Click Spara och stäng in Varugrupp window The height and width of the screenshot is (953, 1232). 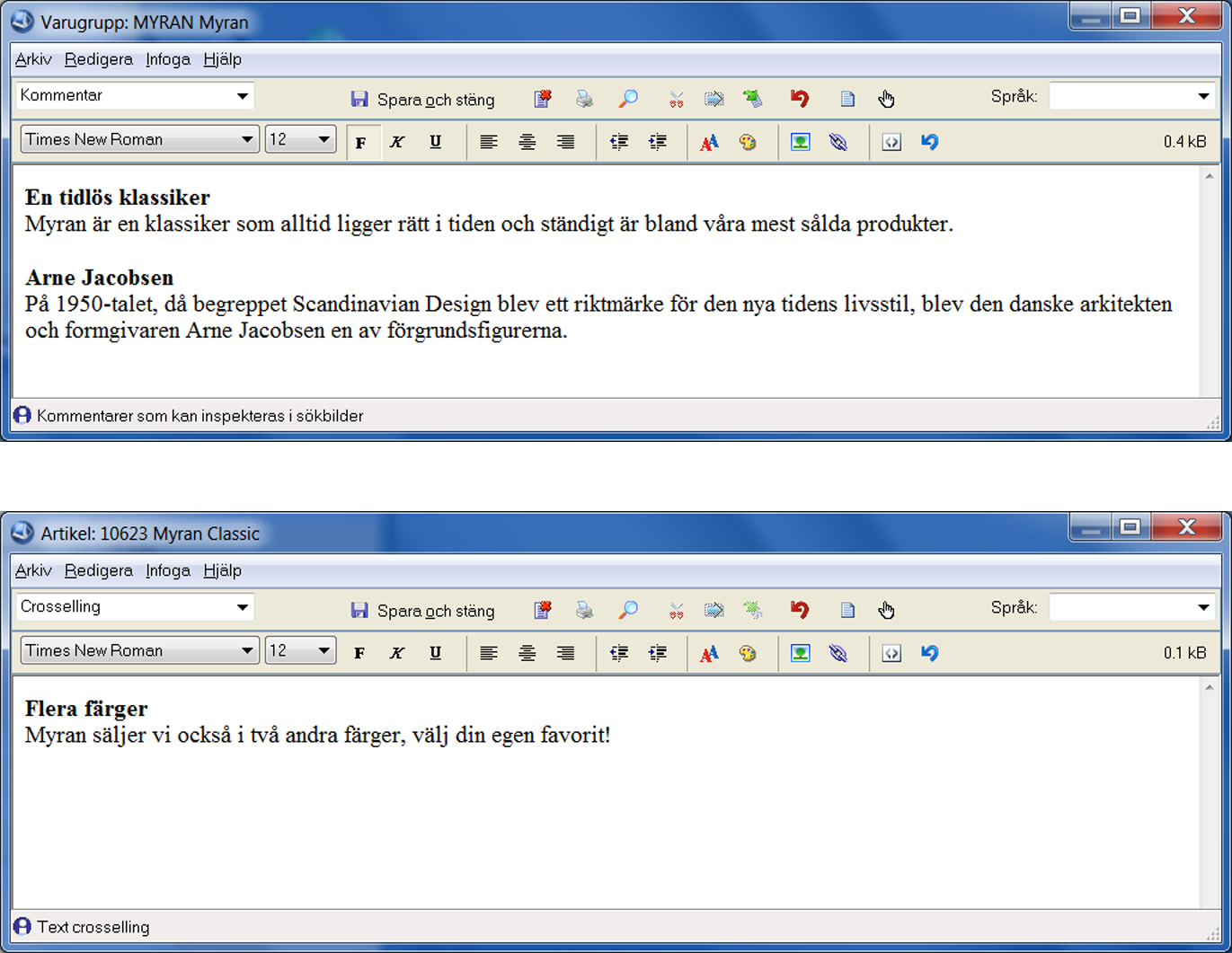[422, 99]
